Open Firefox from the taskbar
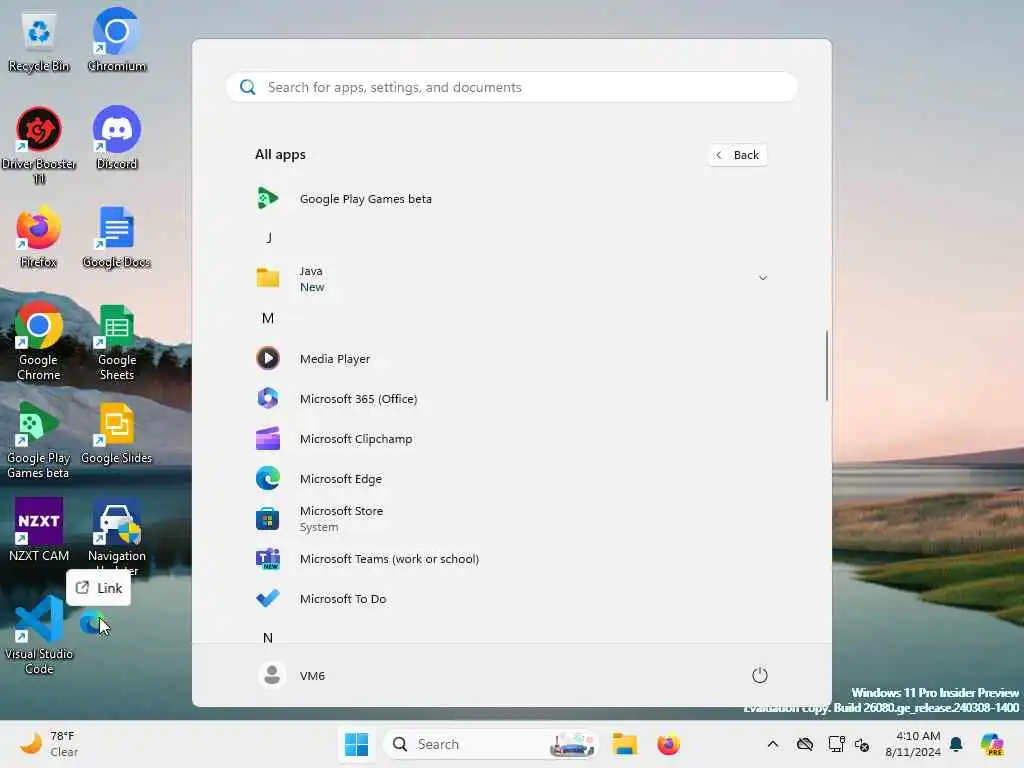Viewport: 1024px width, 768px height. click(668, 744)
